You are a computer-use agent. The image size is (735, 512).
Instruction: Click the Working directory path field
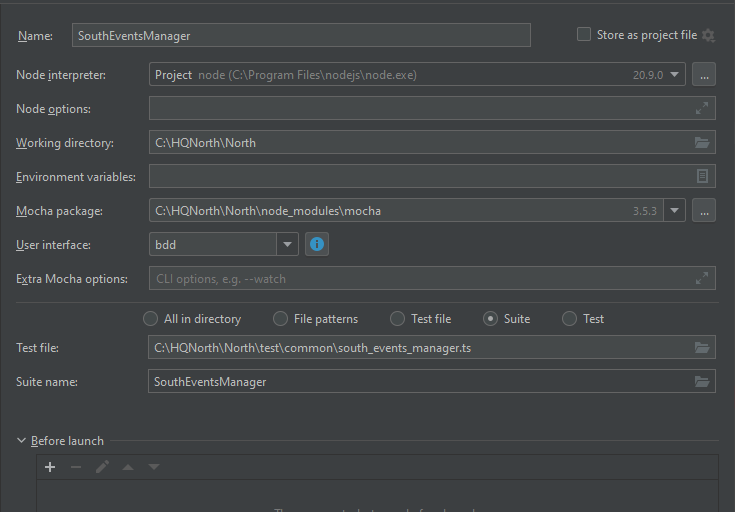tap(432, 142)
